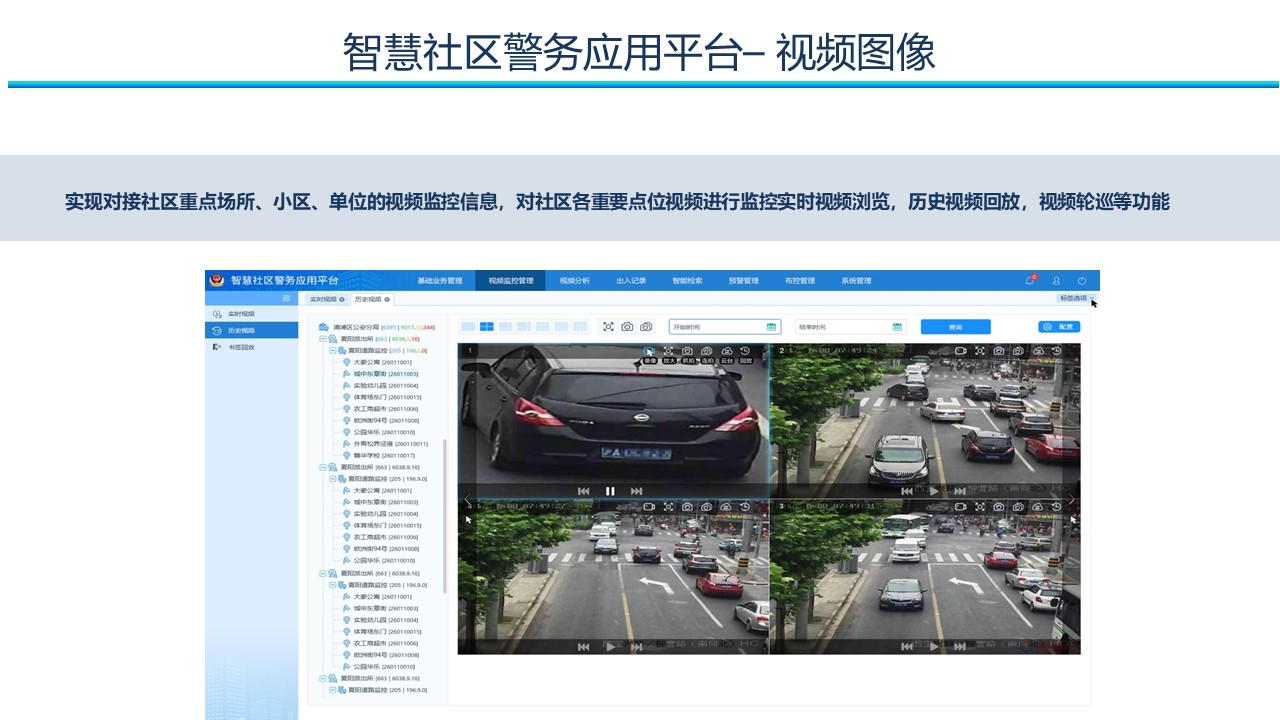
Task: Click the 回放 playback icon in pane 1
Action: [746, 352]
